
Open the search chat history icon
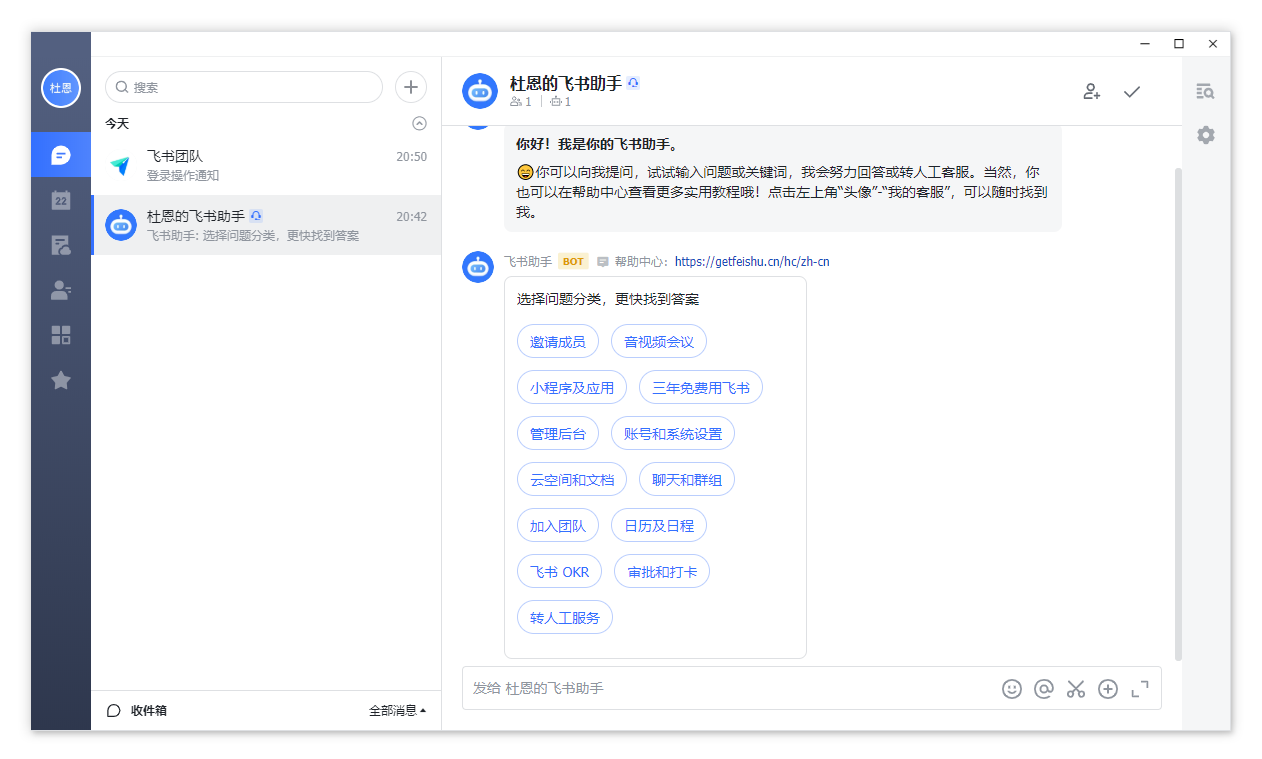tap(1206, 91)
